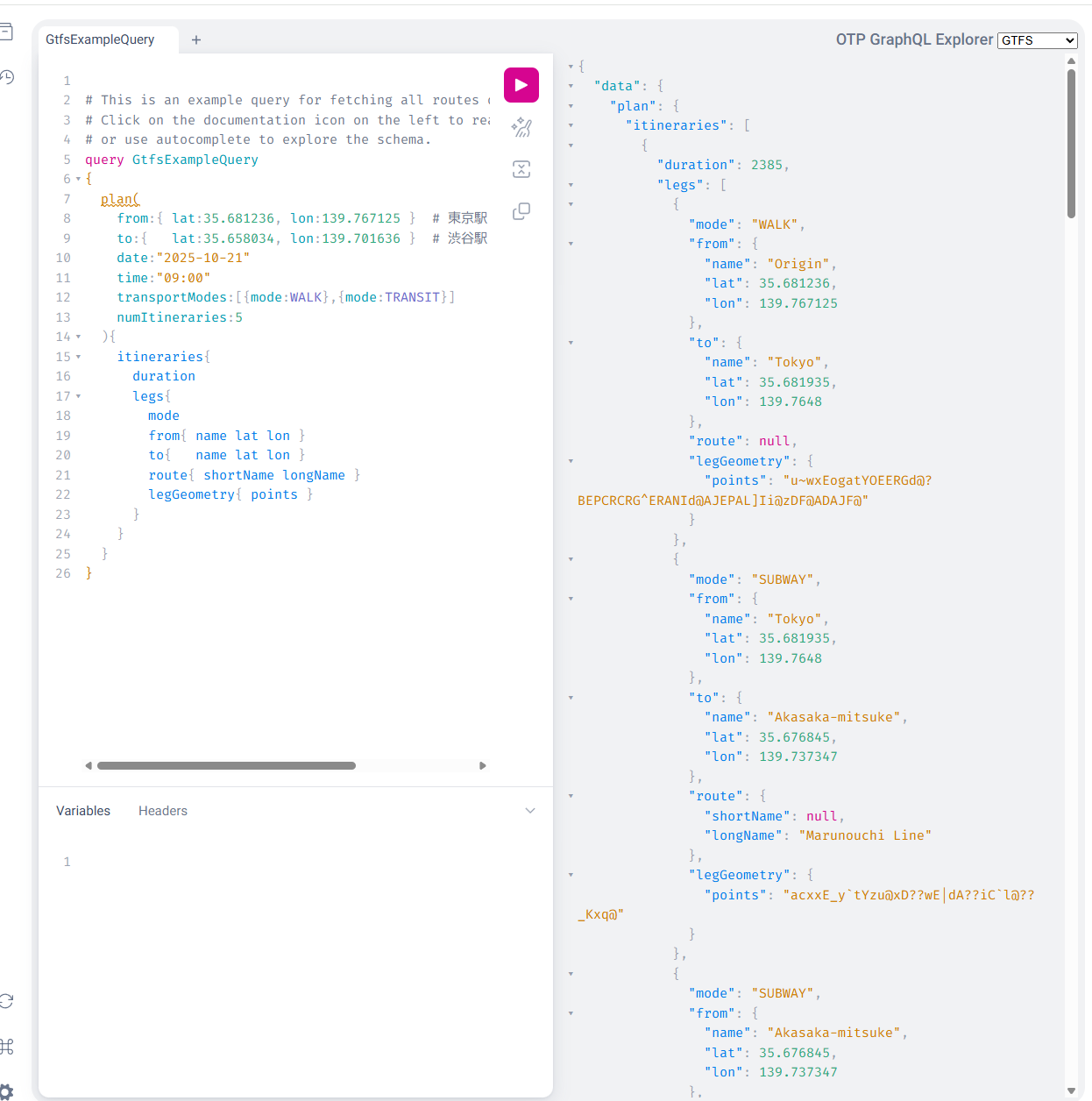The image size is (1092, 1101).
Task: Run the query with the execute button
Action: pyautogui.click(x=521, y=85)
